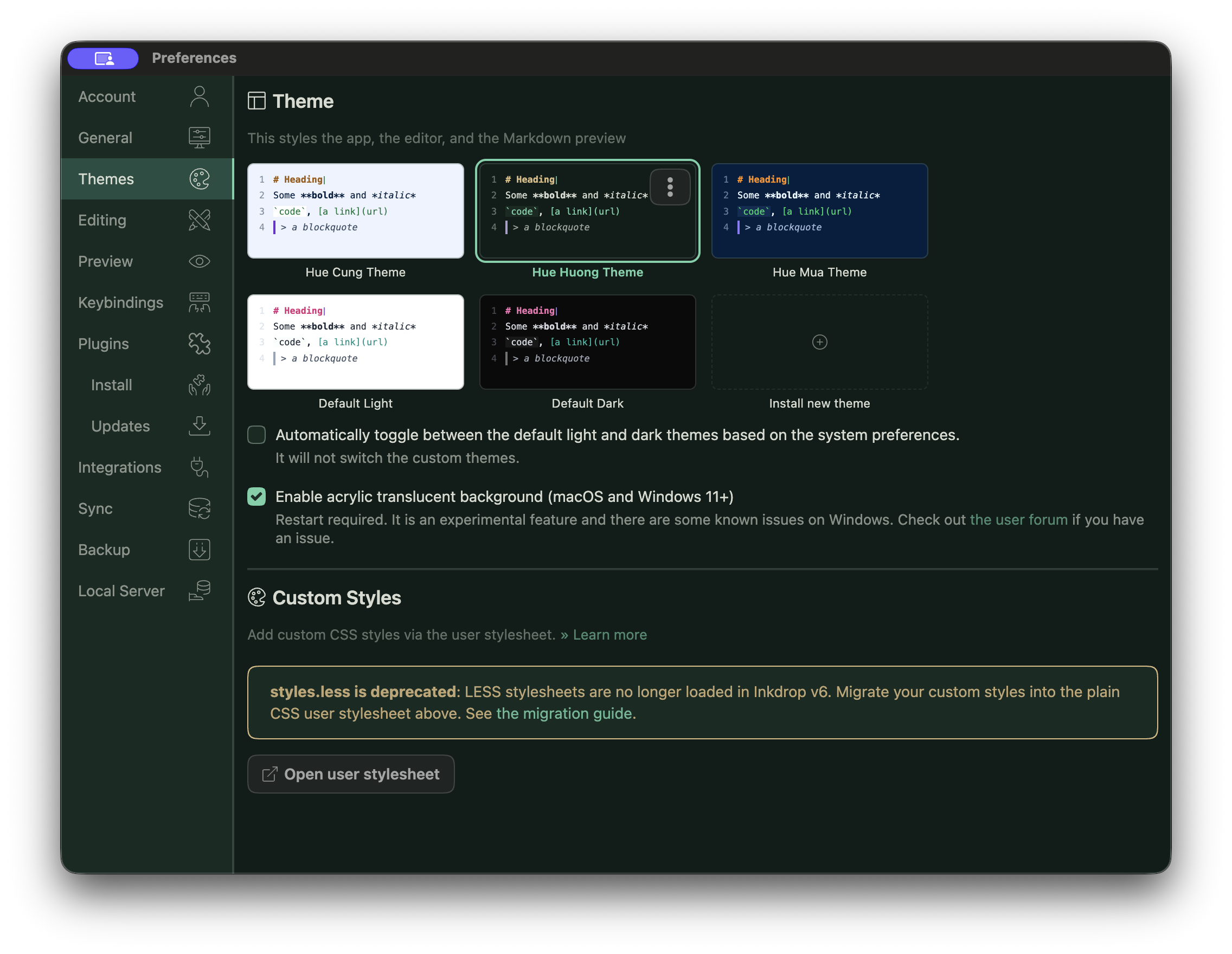Open the Sync tab
Image resolution: width=1232 pixels, height=954 pixels.
[x=146, y=508]
